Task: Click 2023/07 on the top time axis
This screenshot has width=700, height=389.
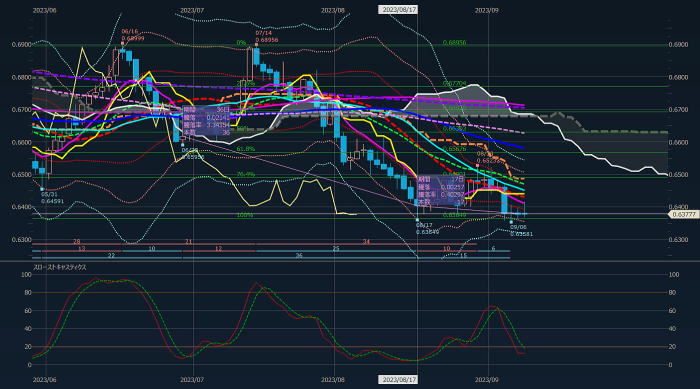Action: (192, 10)
